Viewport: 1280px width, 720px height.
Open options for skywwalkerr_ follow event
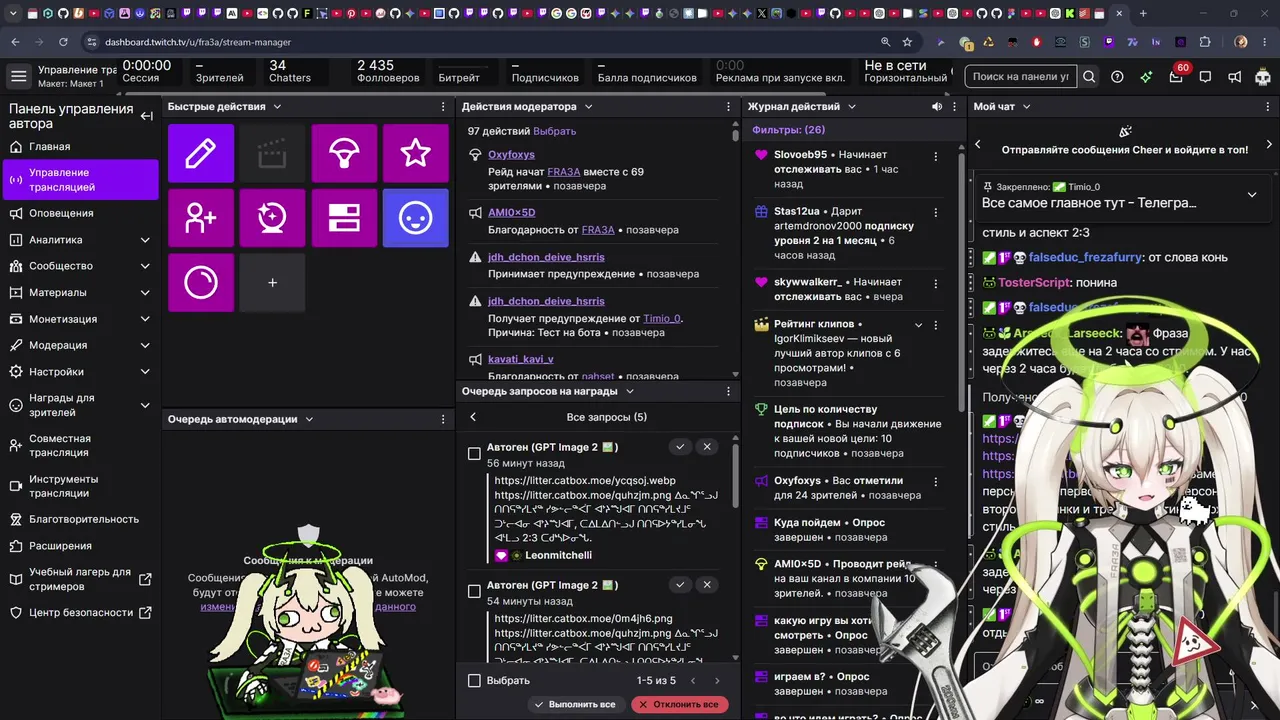click(x=936, y=283)
